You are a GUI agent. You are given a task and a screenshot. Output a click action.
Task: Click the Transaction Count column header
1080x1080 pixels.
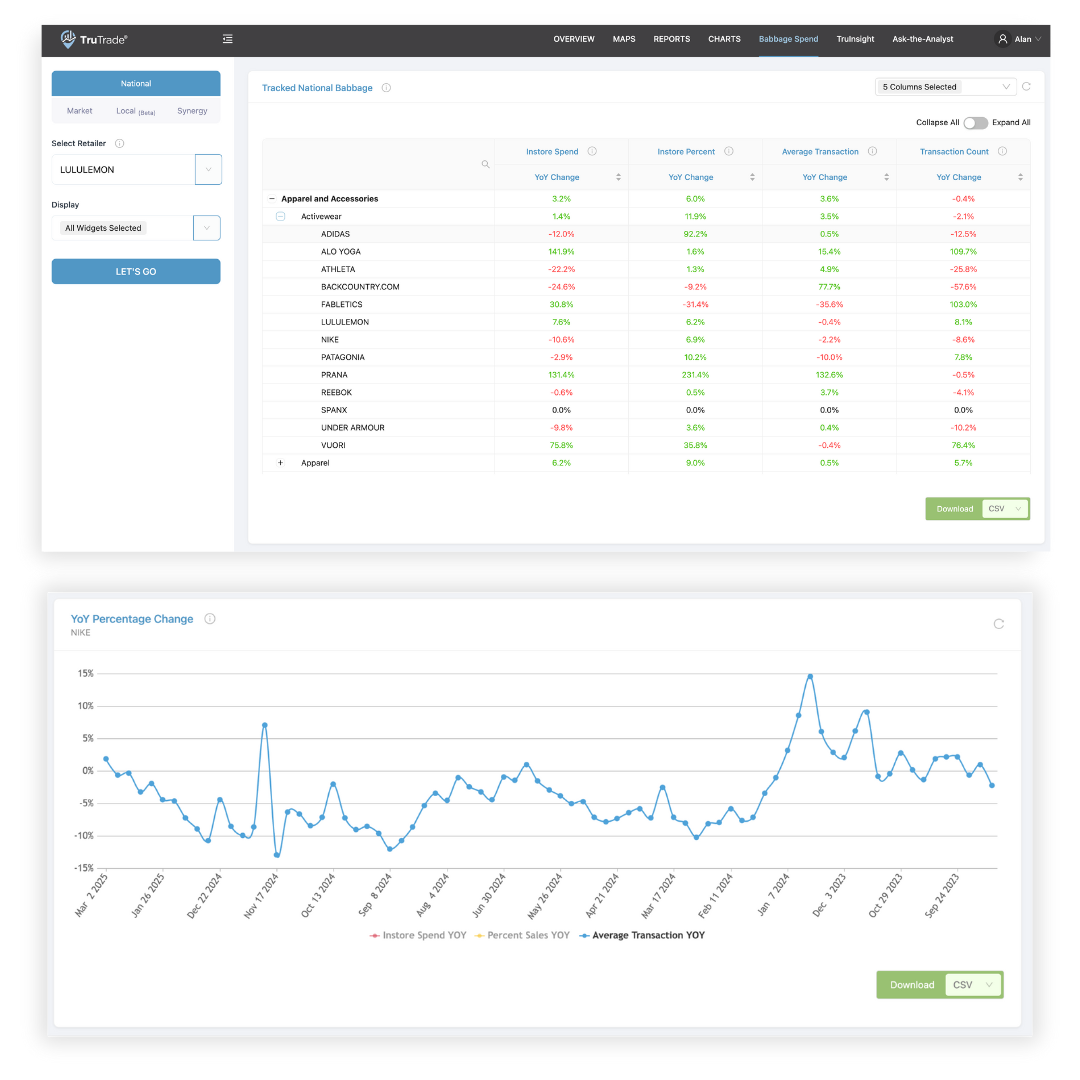coord(954,152)
